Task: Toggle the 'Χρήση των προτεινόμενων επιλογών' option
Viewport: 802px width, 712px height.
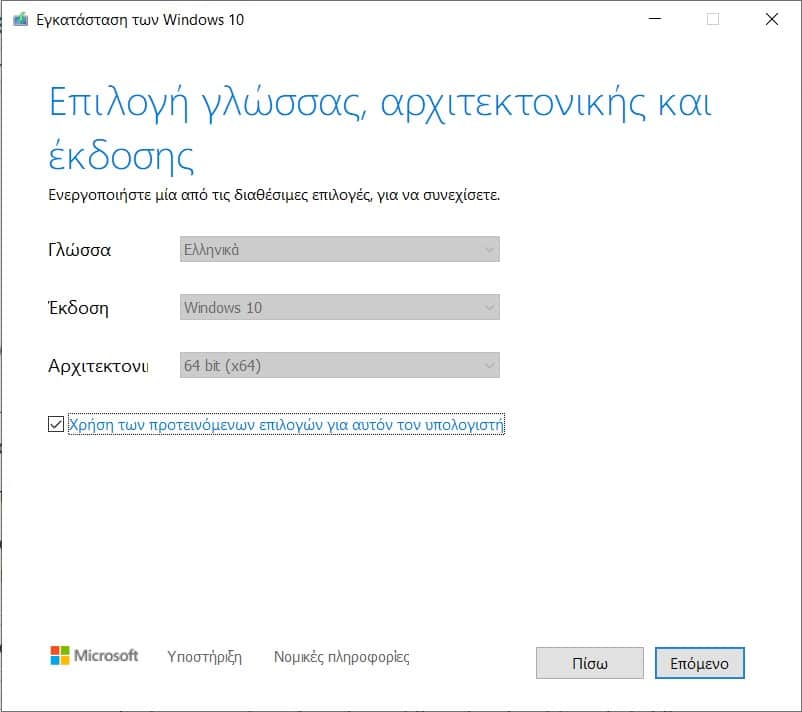Action: (x=55, y=424)
